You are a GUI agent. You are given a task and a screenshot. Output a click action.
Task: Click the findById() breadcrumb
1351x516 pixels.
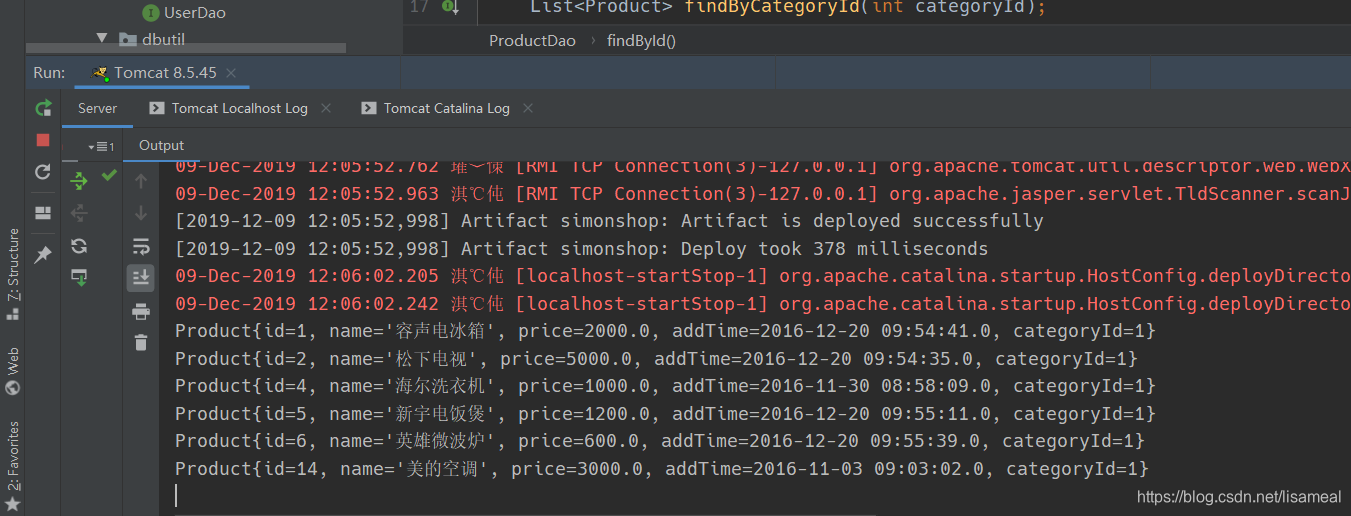641,41
